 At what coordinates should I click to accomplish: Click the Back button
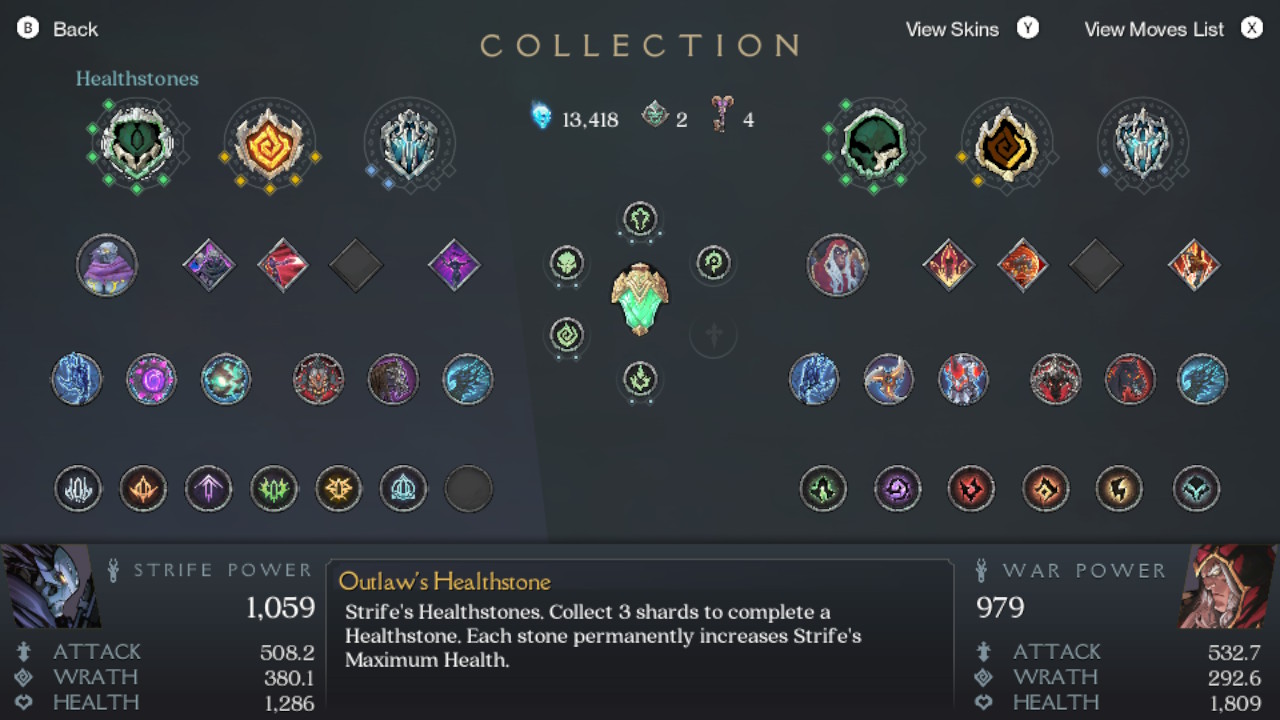58,29
